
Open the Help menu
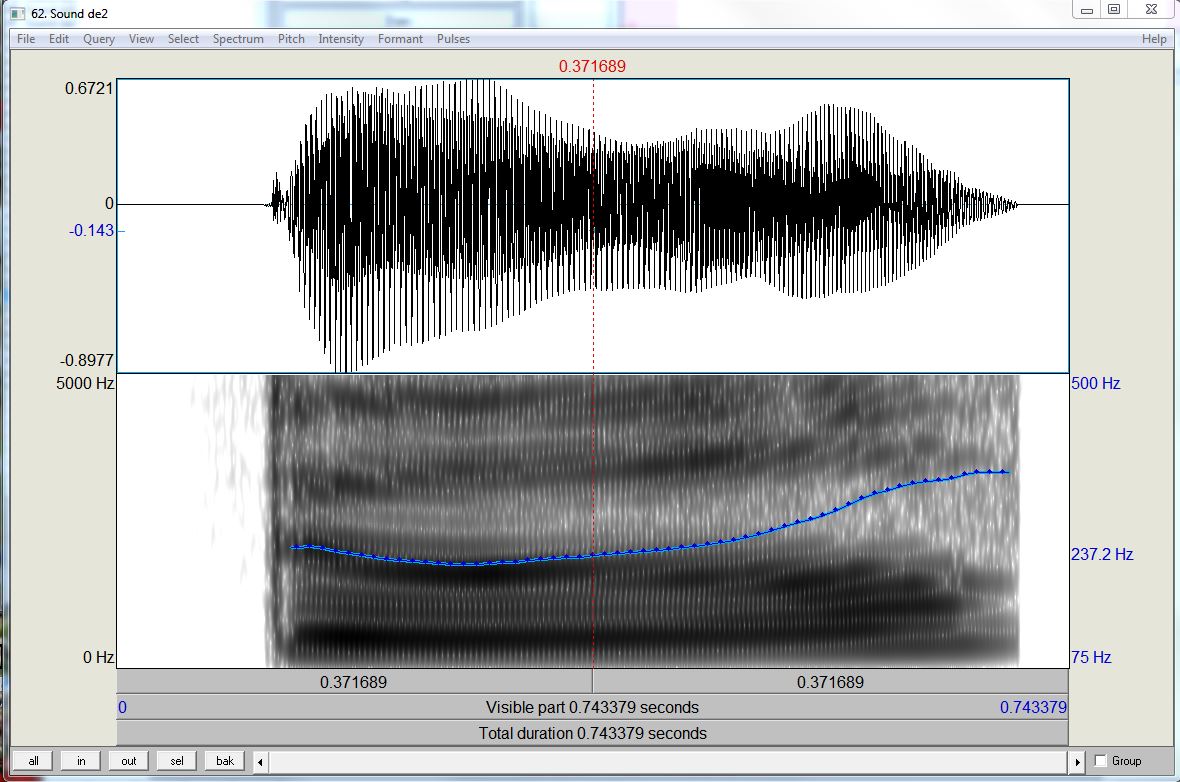coord(1154,39)
